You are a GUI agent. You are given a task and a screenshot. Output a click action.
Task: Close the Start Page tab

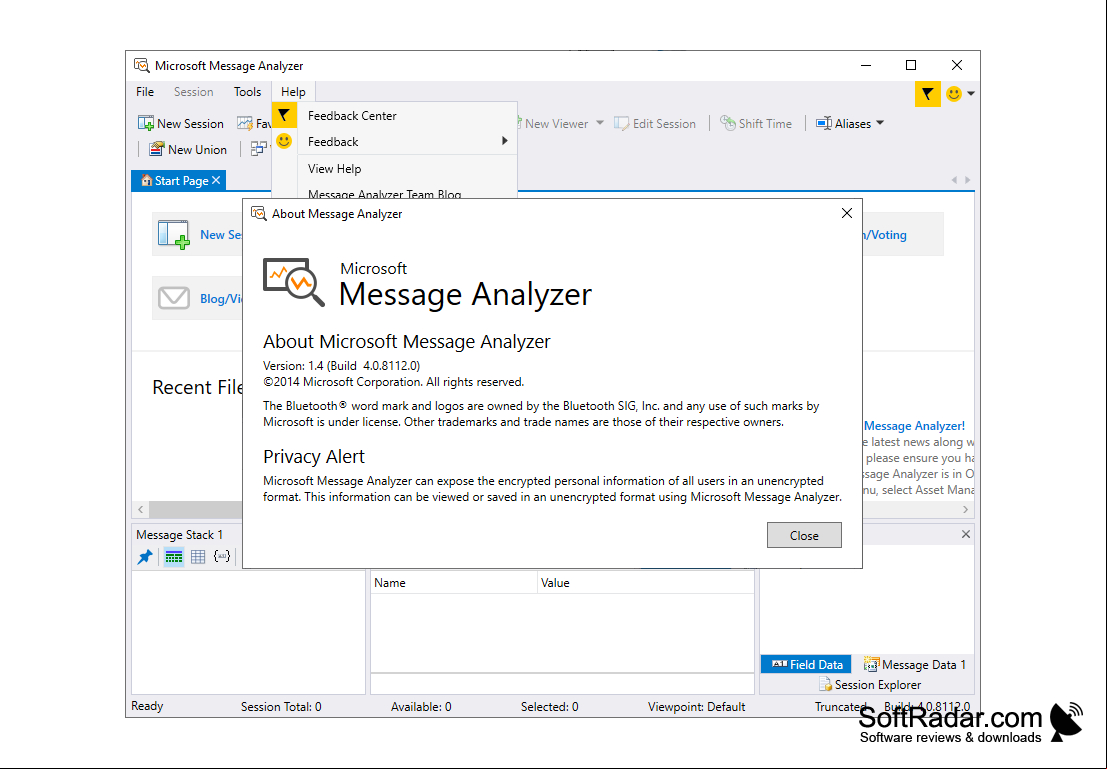click(x=216, y=180)
